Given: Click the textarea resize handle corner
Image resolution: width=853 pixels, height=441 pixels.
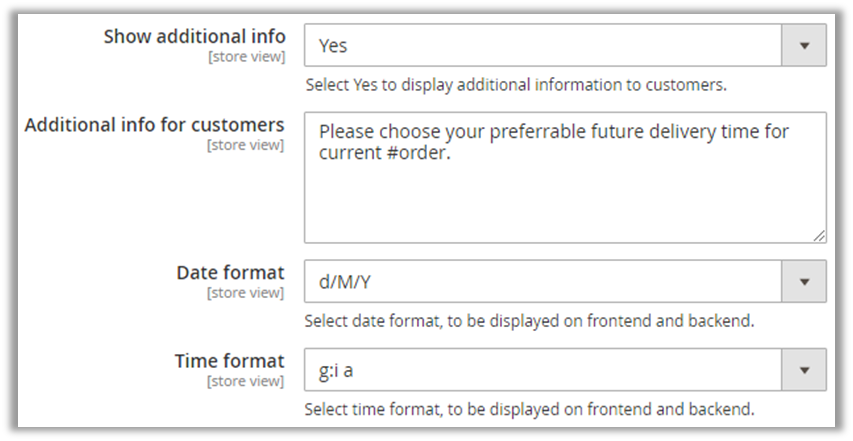Looking at the screenshot, I should pyautogui.click(x=820, y=236).
